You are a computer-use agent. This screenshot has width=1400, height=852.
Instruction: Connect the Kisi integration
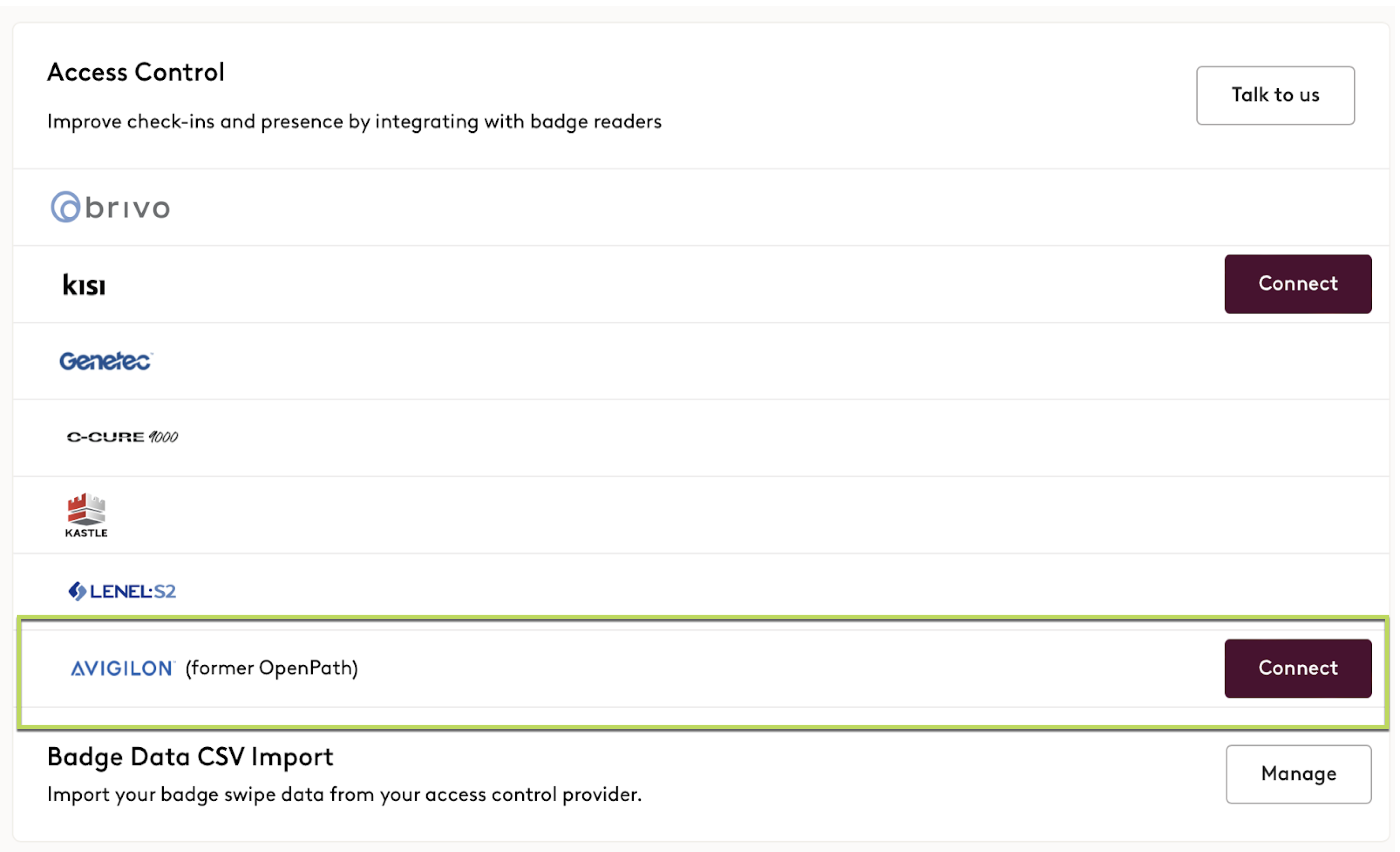pyautogui.click(x=1298, y=283)
